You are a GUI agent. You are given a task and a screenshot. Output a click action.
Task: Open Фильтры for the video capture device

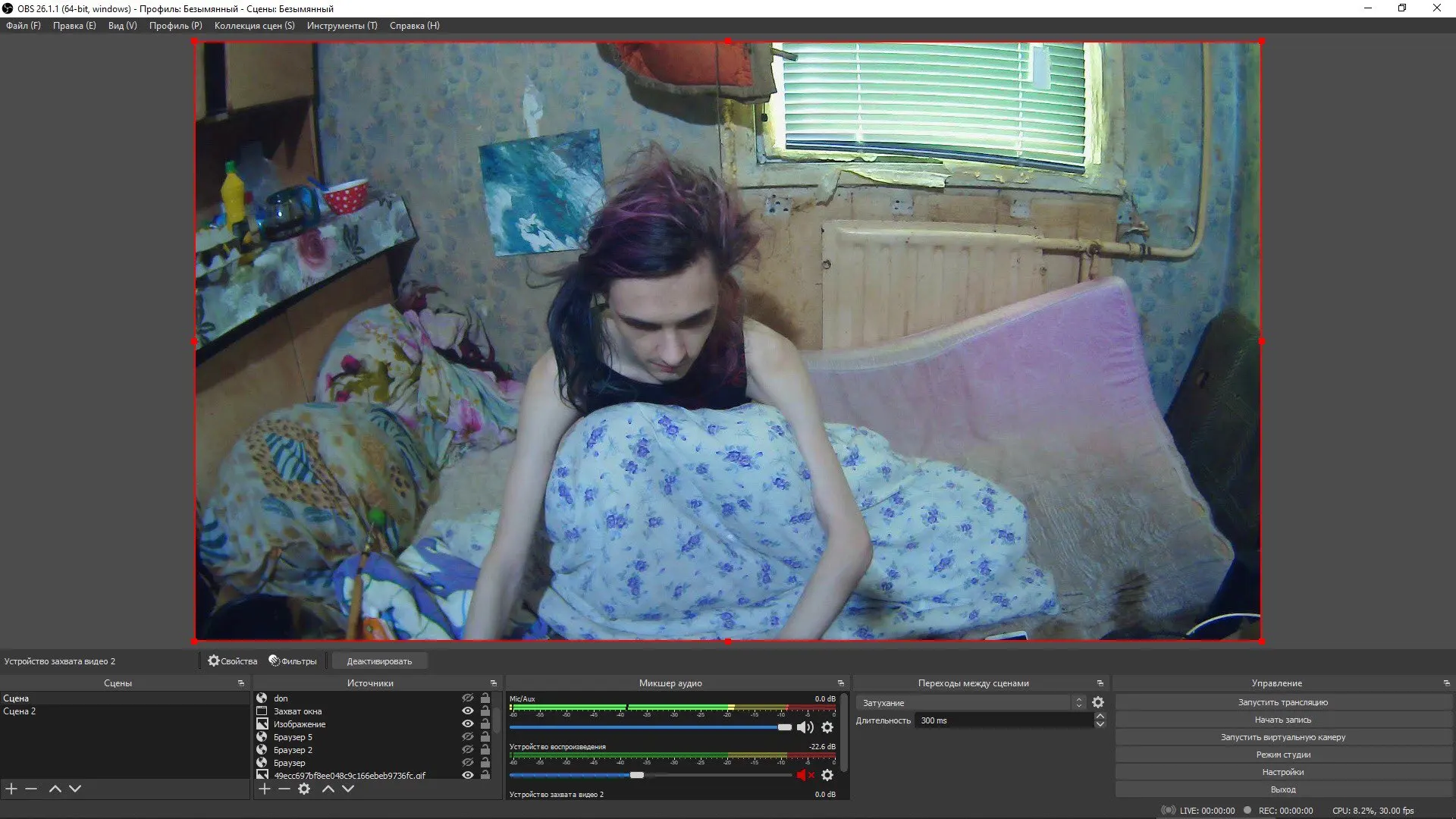point(293,661)
